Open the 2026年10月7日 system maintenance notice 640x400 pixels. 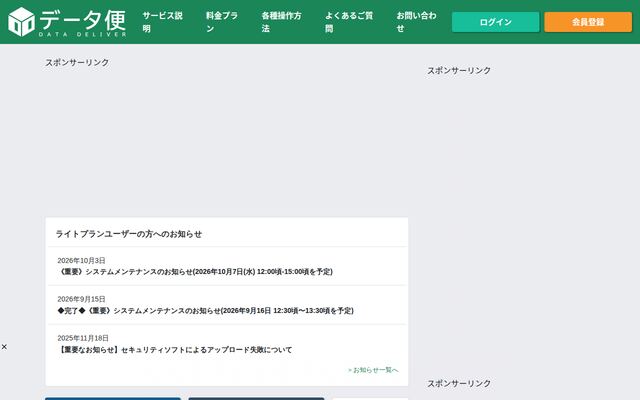(x=195, y=272)
